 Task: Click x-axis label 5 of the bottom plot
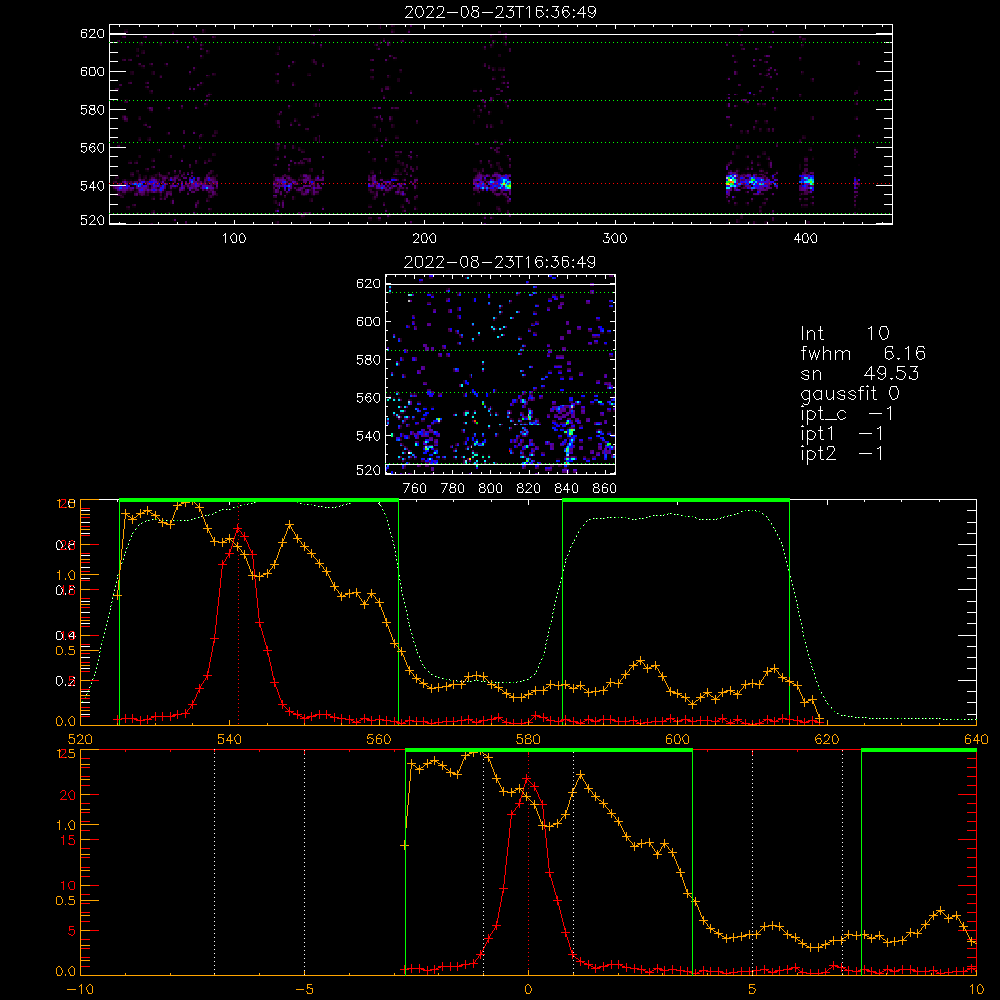click(x=752, y=990)
